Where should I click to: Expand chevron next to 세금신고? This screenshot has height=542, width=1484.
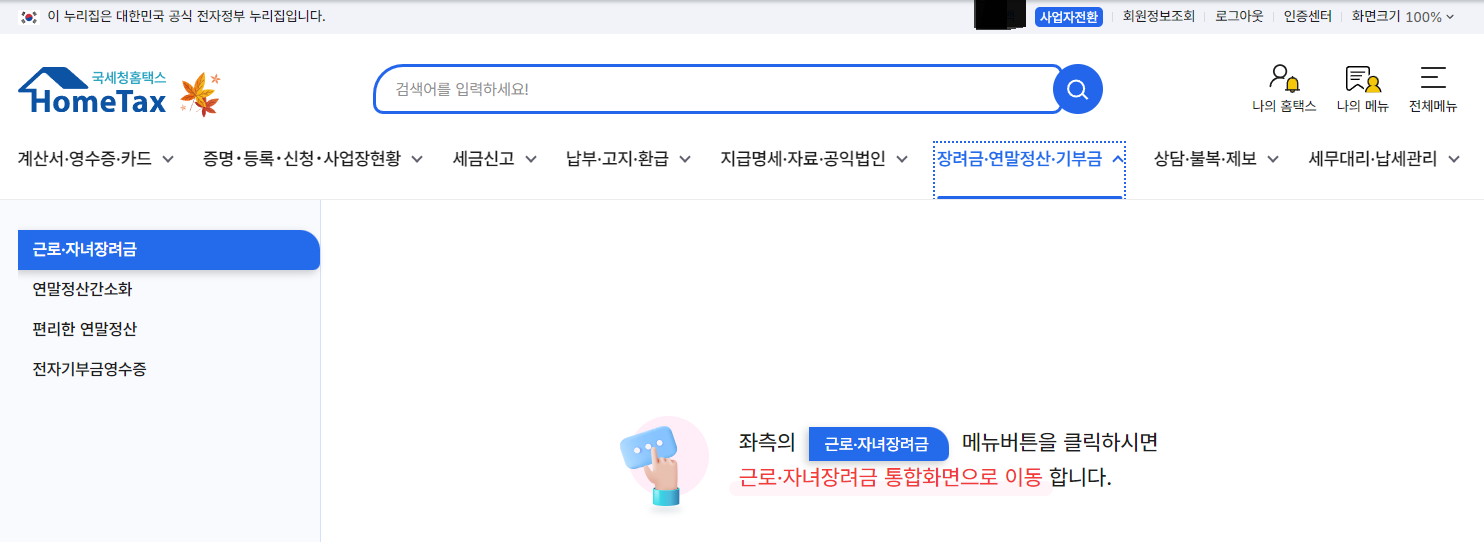pyautogui.click(x=531, y=159)
